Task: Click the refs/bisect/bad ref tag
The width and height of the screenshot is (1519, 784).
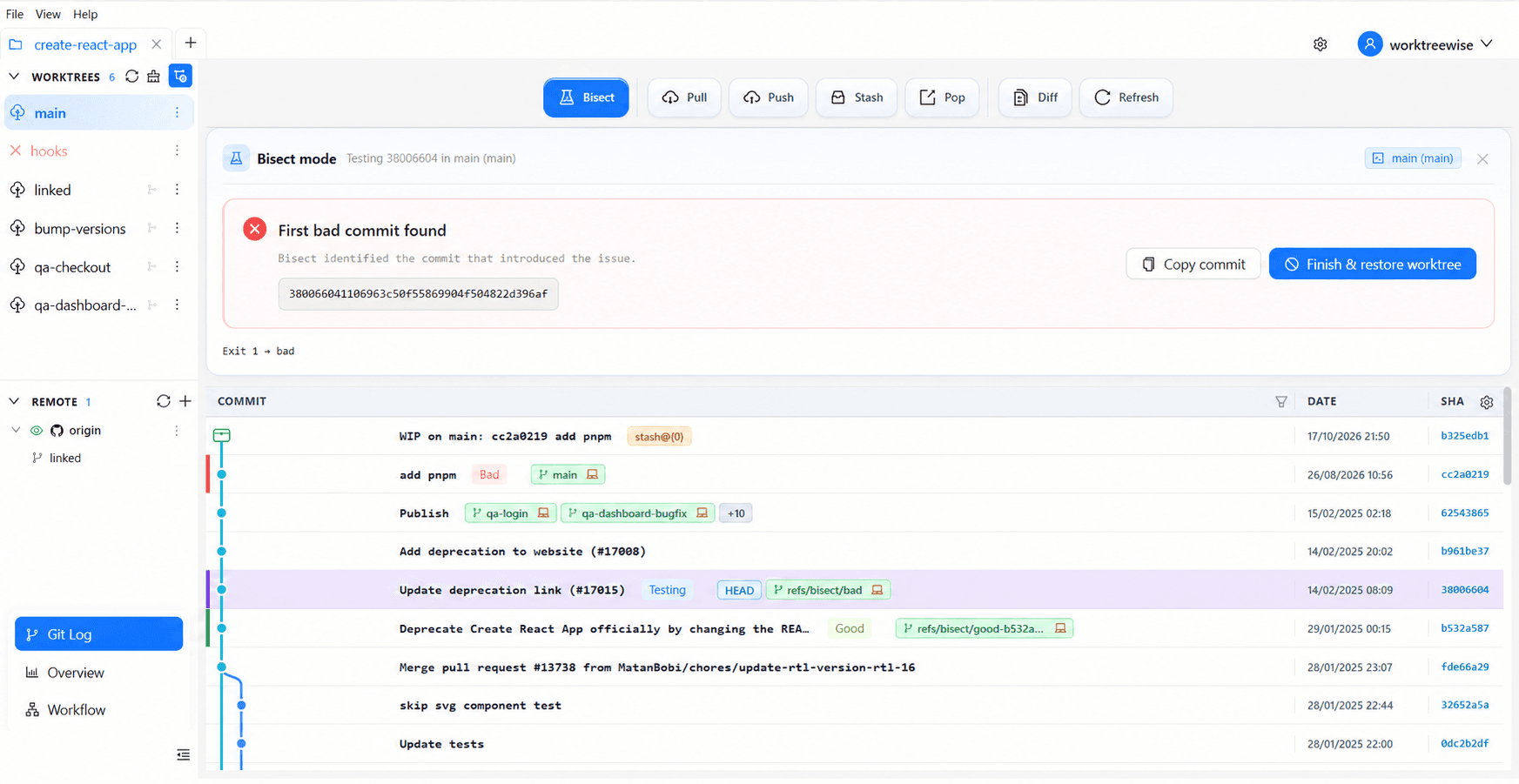Action: [828, 590]
